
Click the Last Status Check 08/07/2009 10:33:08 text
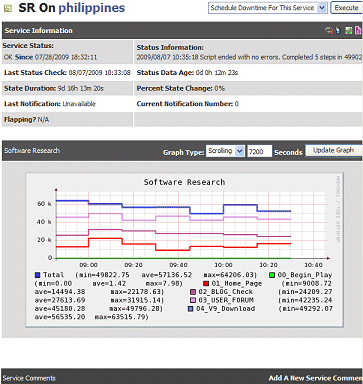point(67,73)
